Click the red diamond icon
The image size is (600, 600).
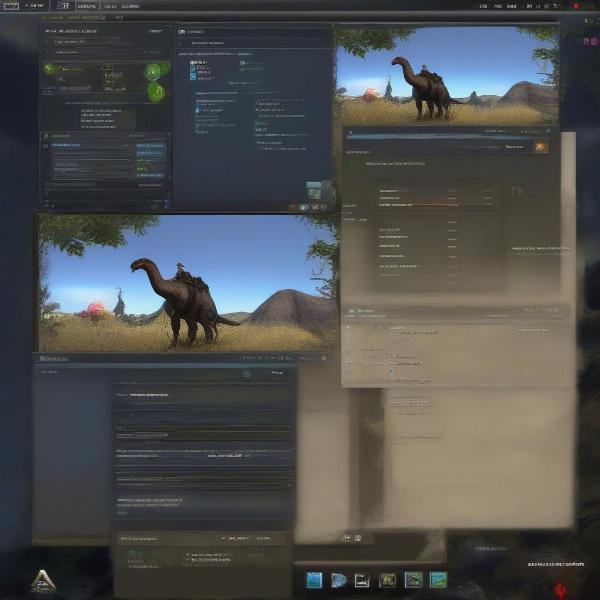pos(561,589)
